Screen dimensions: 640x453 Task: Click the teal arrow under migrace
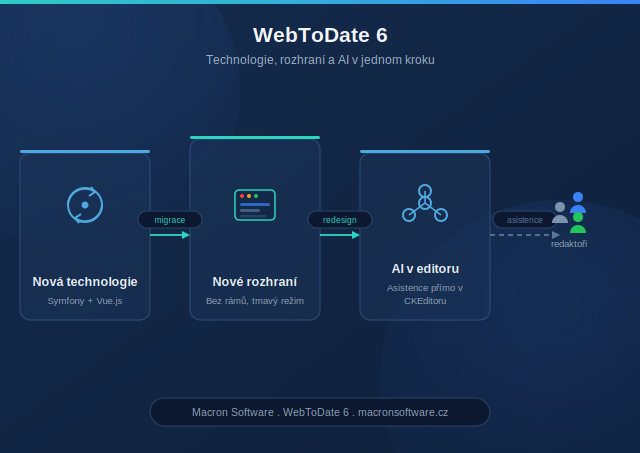[170, 235]
